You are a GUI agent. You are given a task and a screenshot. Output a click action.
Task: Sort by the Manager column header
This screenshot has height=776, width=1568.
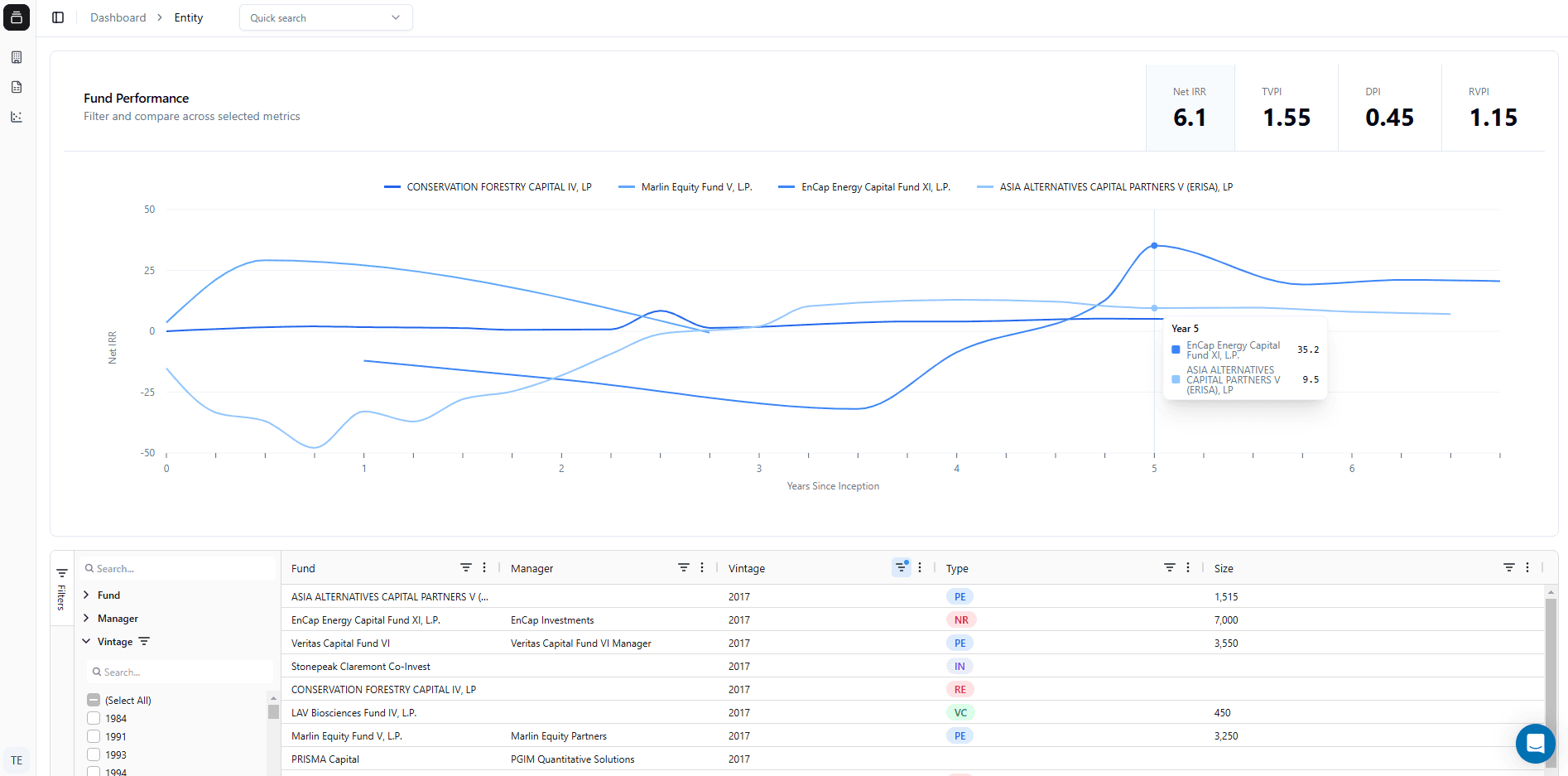pyautogui.click(x=531, y=568)
